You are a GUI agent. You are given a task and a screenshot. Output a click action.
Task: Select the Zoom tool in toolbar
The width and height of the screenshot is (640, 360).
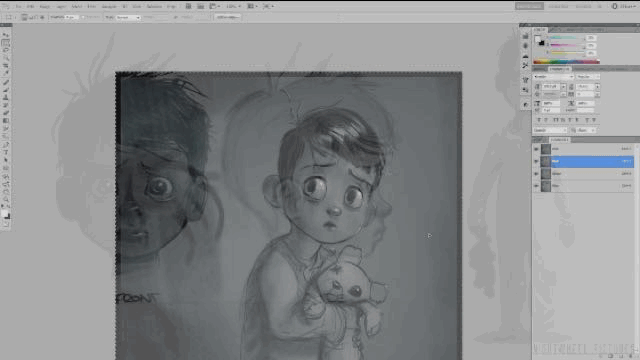6,199
